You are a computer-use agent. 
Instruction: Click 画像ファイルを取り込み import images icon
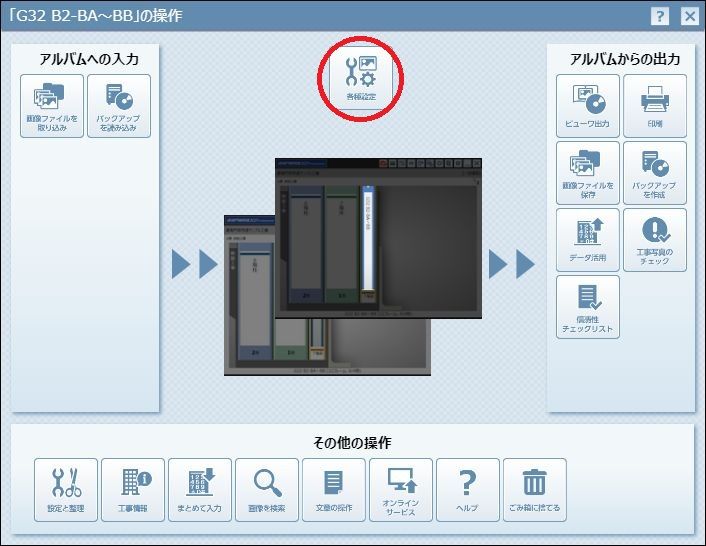tap(52, 106)
